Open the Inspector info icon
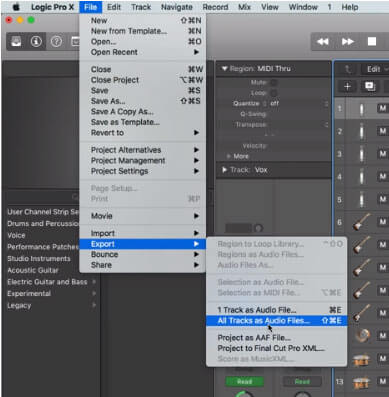The image size is (389, 397). coord(36,41)
